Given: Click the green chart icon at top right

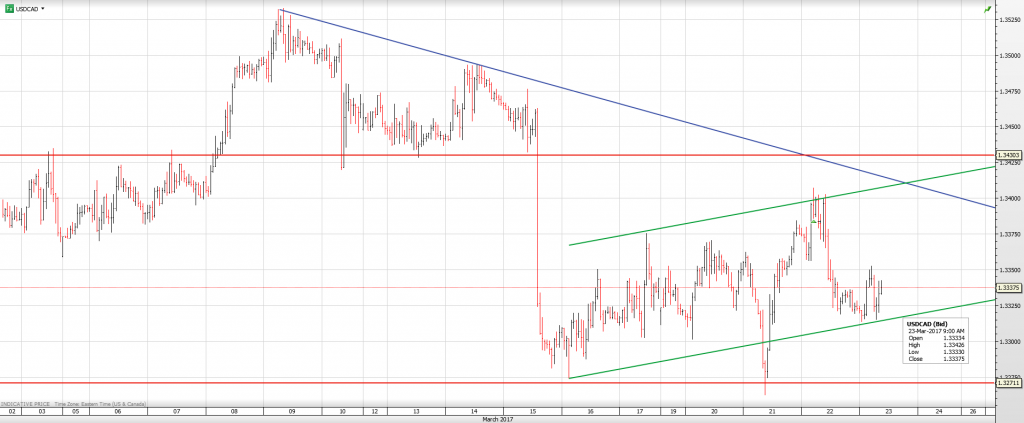Looking at the screenshot, I should click(x=987, y=8).
